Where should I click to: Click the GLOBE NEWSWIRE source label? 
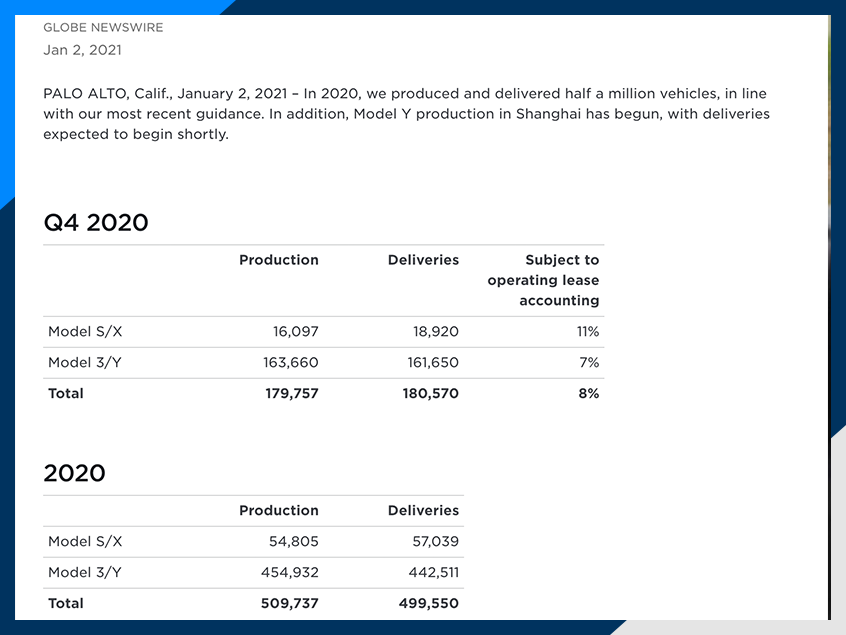(x=103, y=28)
